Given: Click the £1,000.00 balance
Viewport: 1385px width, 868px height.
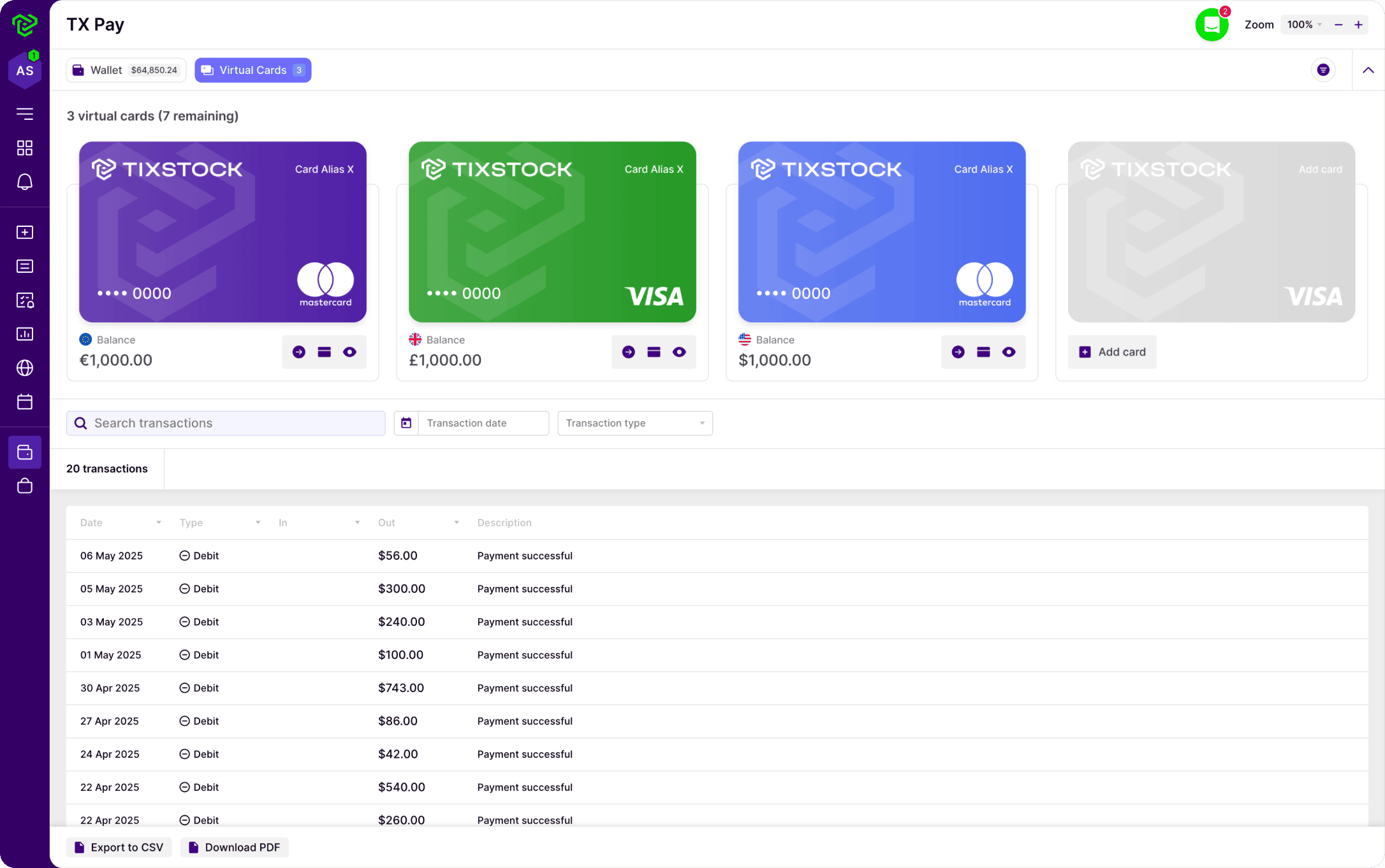Looking at the screenshot, I should click(445, 360).
